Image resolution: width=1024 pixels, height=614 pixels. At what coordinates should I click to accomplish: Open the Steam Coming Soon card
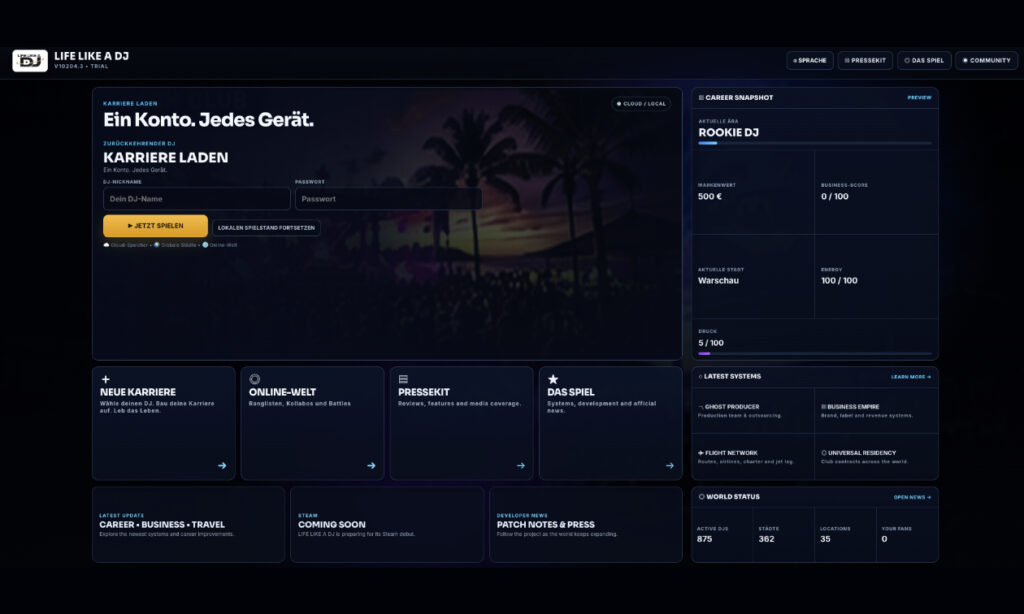click(x=387, y=525)
